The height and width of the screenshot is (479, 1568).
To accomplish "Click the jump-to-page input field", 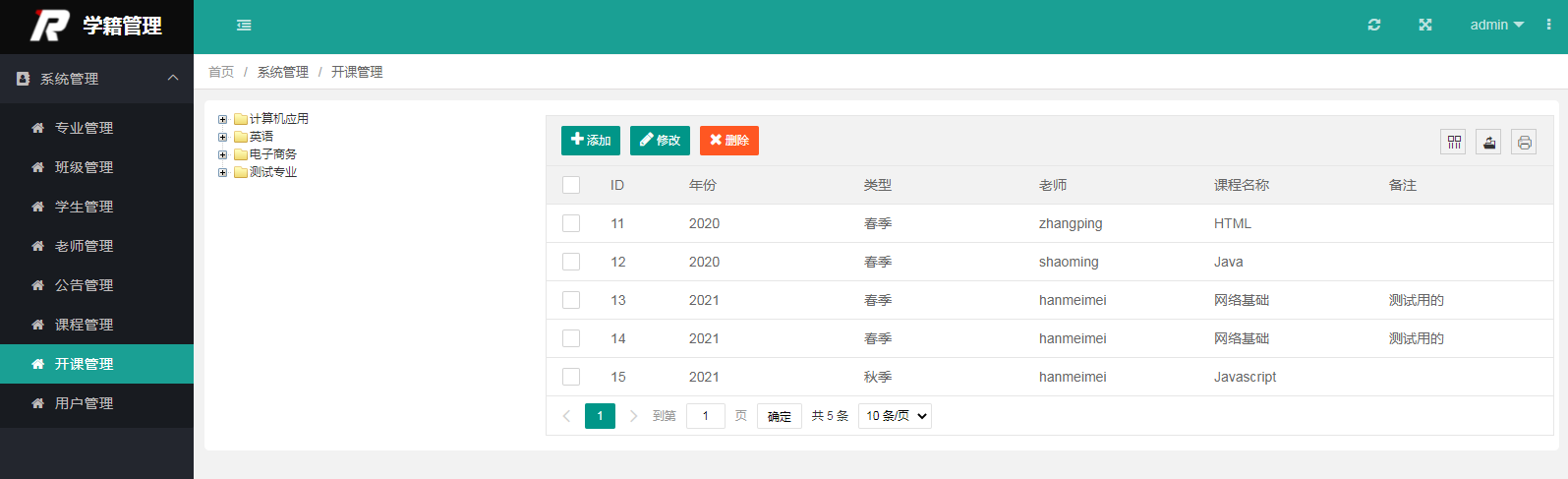I will [x=706, y=416].
